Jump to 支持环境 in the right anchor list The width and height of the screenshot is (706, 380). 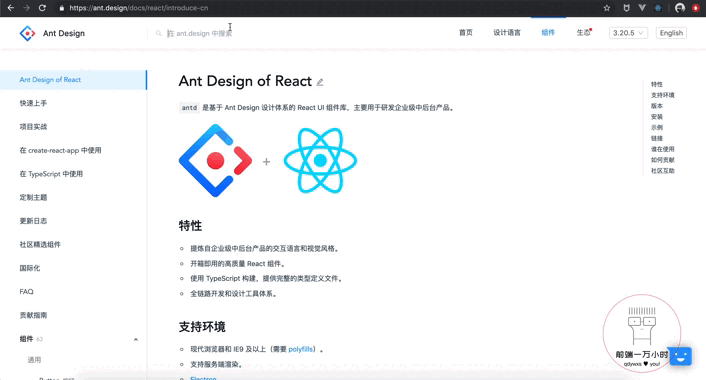pyautogui.click(x=662, y=95)
